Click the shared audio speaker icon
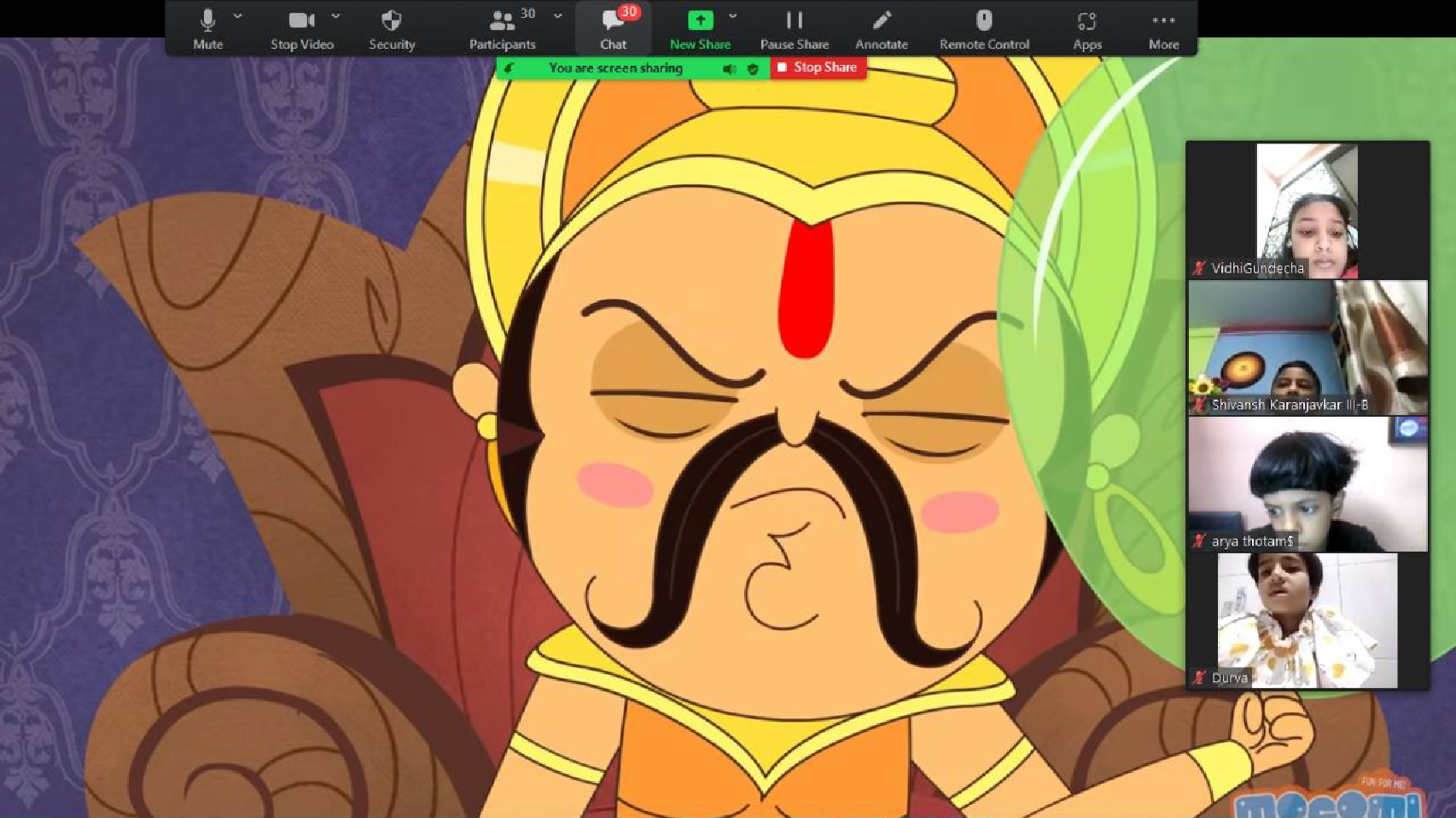This screenshot has width=1456, height=818. 729,69
